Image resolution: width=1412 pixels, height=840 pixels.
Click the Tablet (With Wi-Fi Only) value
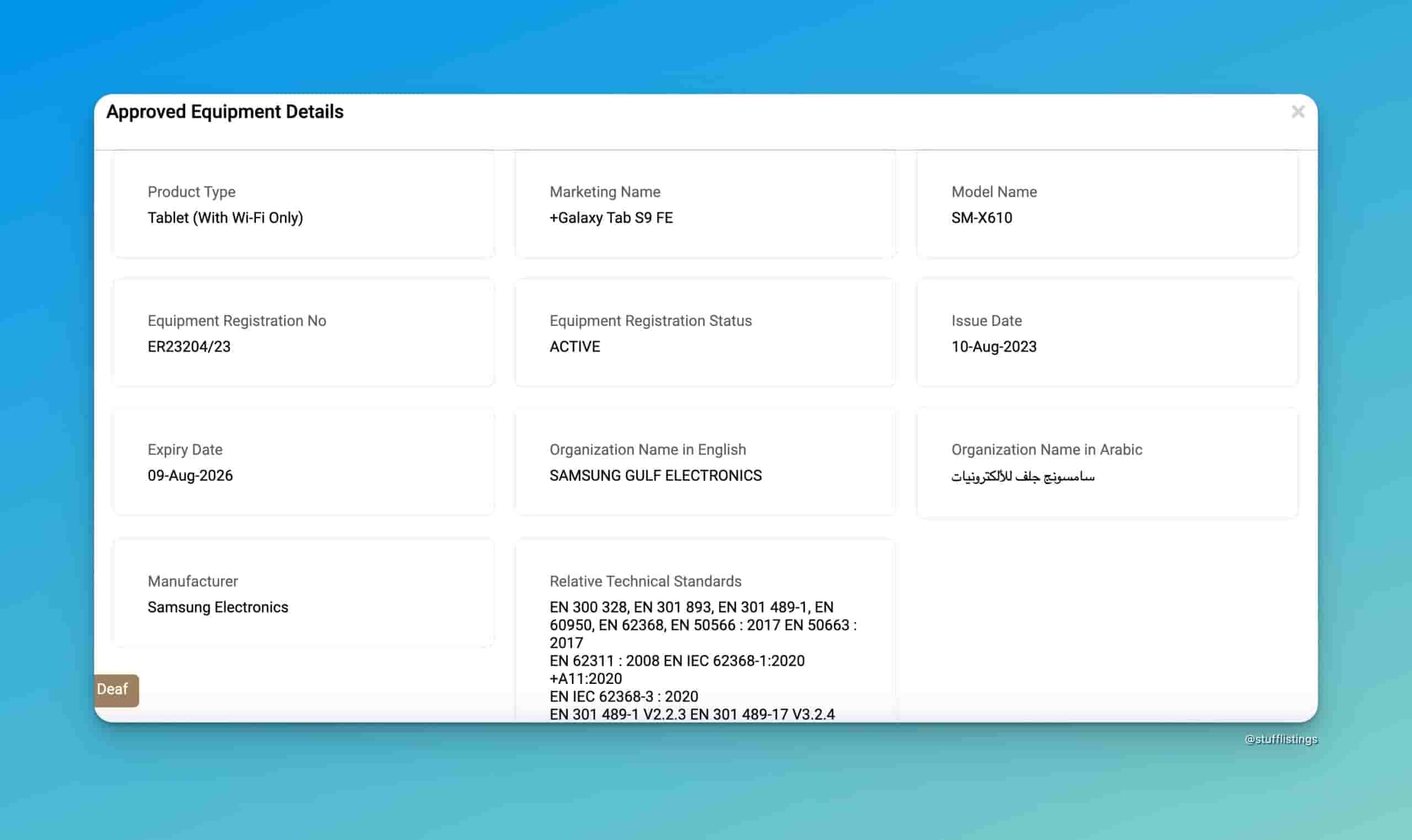[x=225, y=218]
